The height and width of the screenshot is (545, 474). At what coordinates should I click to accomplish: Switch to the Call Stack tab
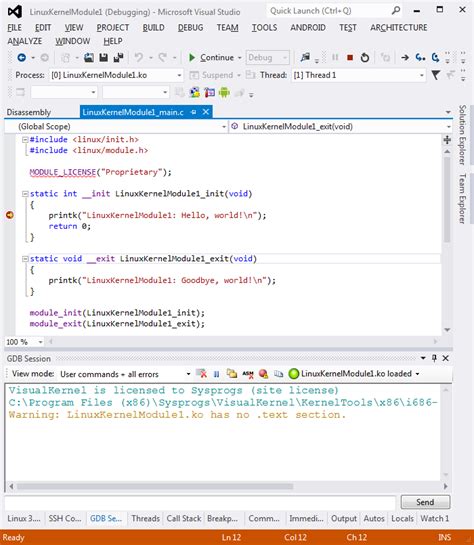[184, 518]
